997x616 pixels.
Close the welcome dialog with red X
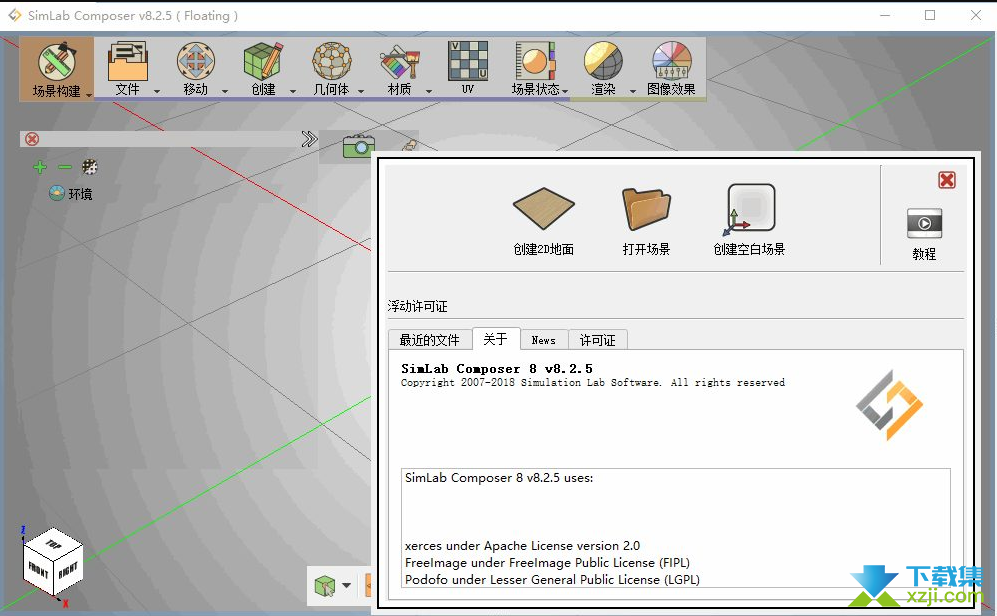(x=947, y=180)
